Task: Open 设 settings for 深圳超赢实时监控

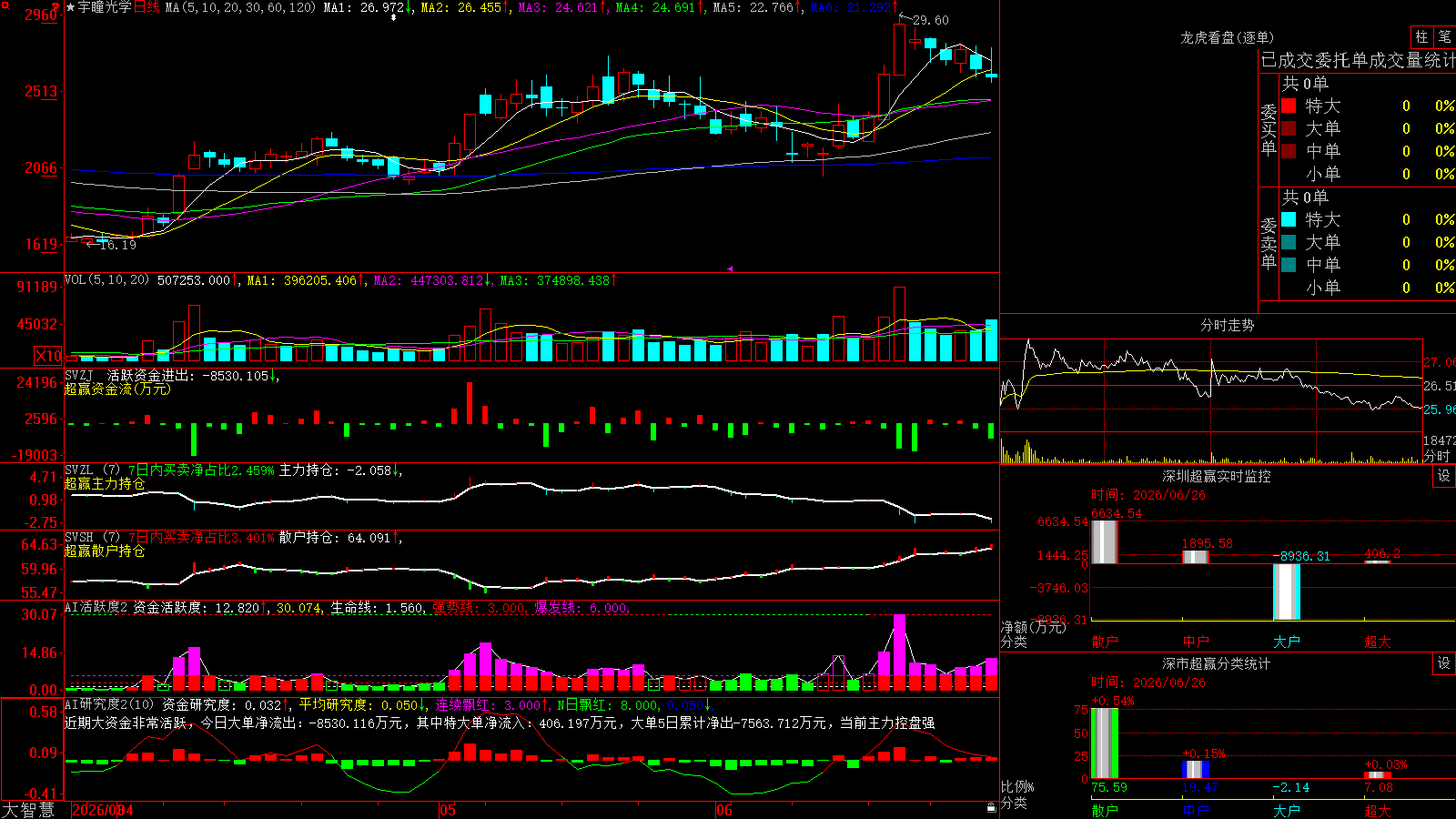Action: (x=1444, y=476)
